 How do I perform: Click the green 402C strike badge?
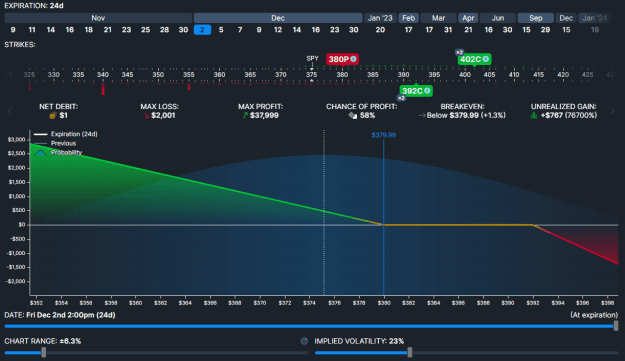point(474,59)
